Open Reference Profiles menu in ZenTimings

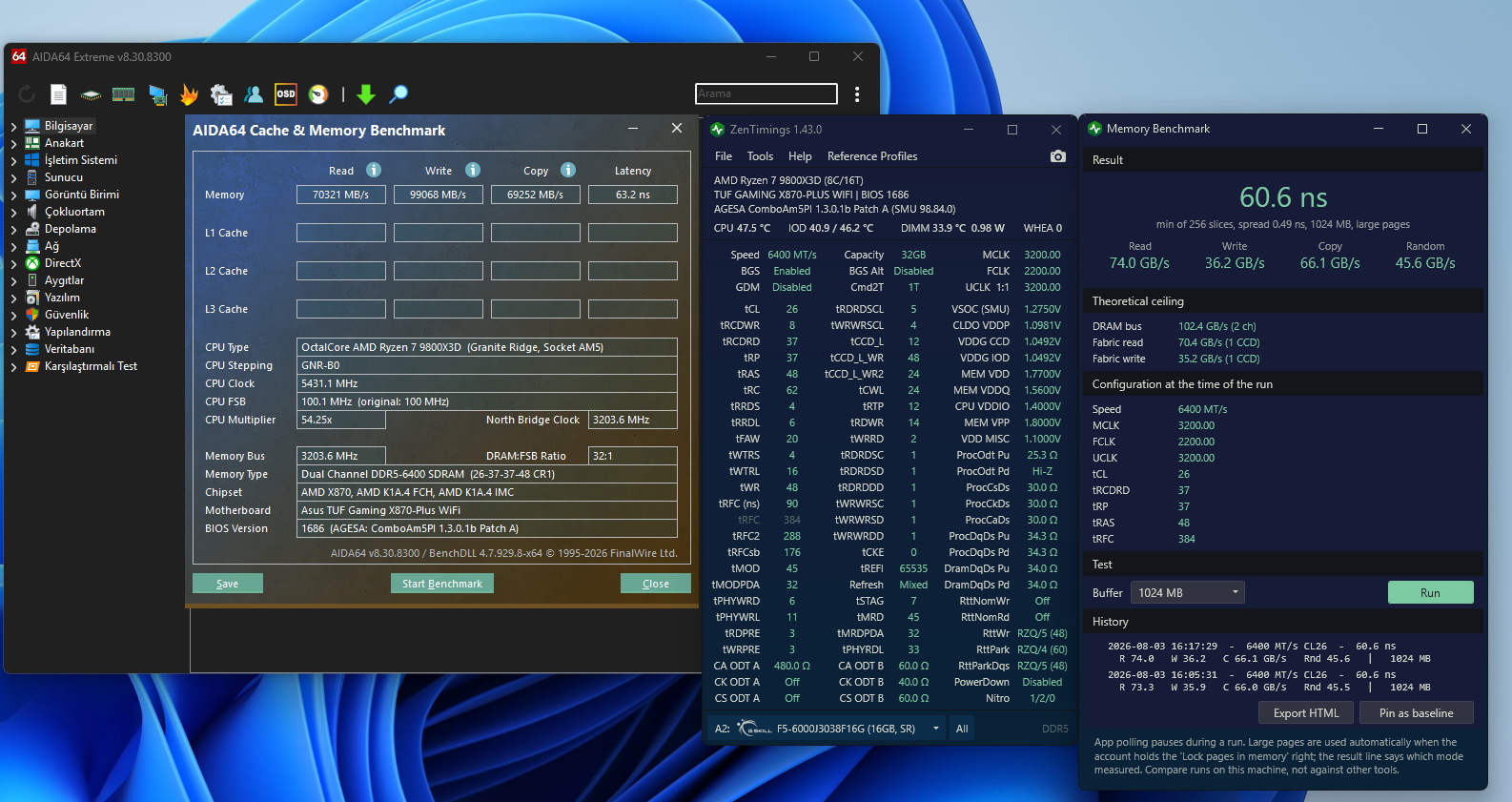872,156
